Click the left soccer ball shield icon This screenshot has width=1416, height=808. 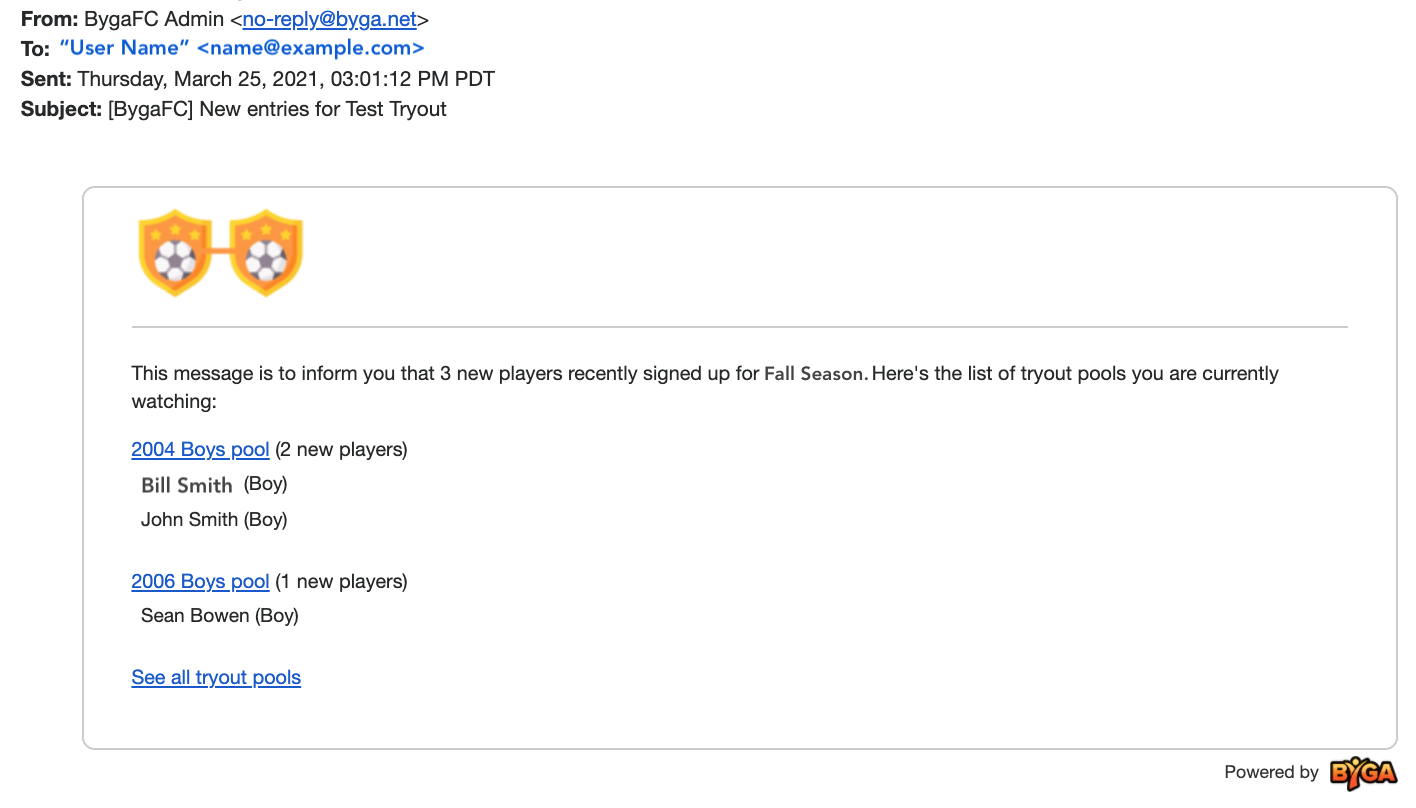[175, 253]
